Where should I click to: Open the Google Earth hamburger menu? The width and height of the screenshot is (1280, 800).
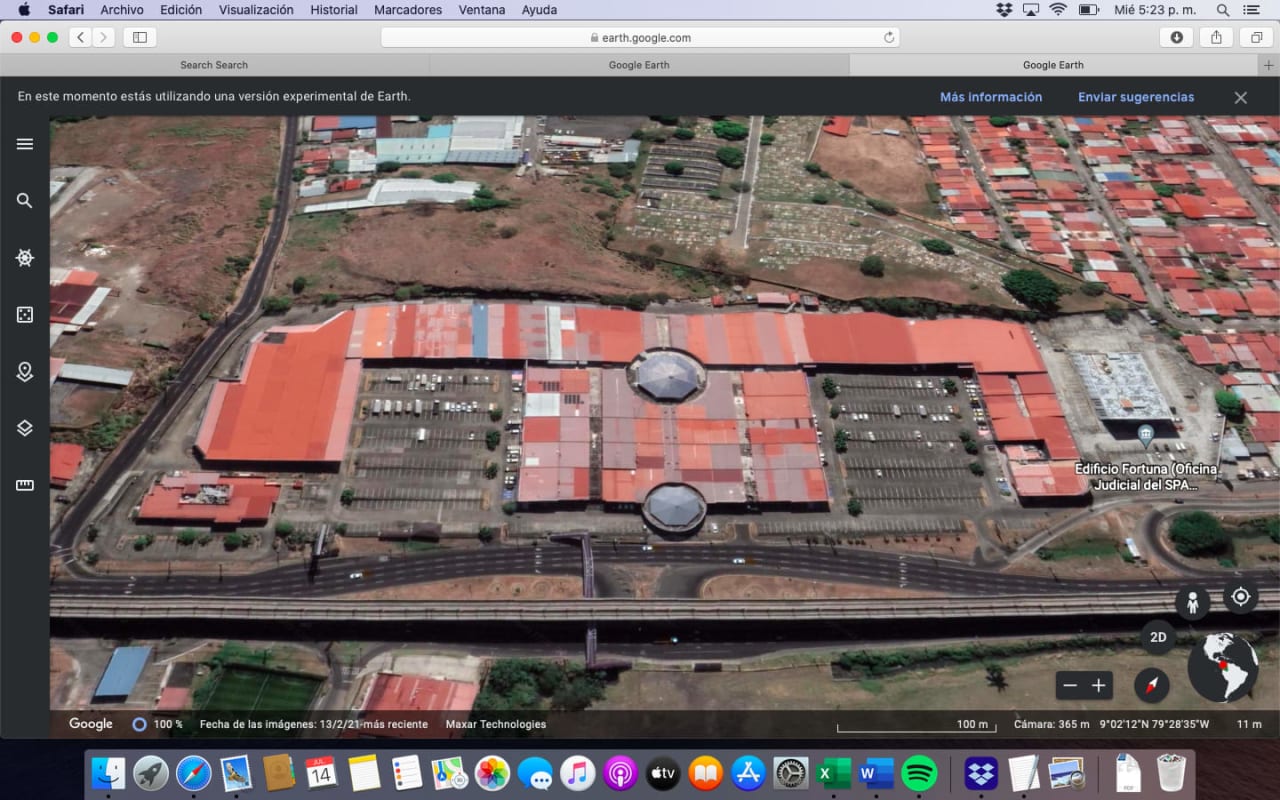(x=25, y=144)
